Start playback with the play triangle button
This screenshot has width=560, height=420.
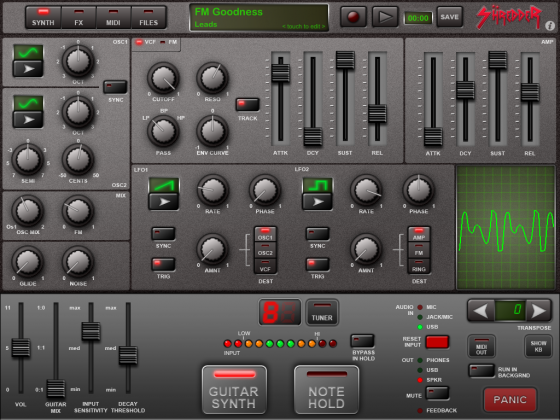385,17
